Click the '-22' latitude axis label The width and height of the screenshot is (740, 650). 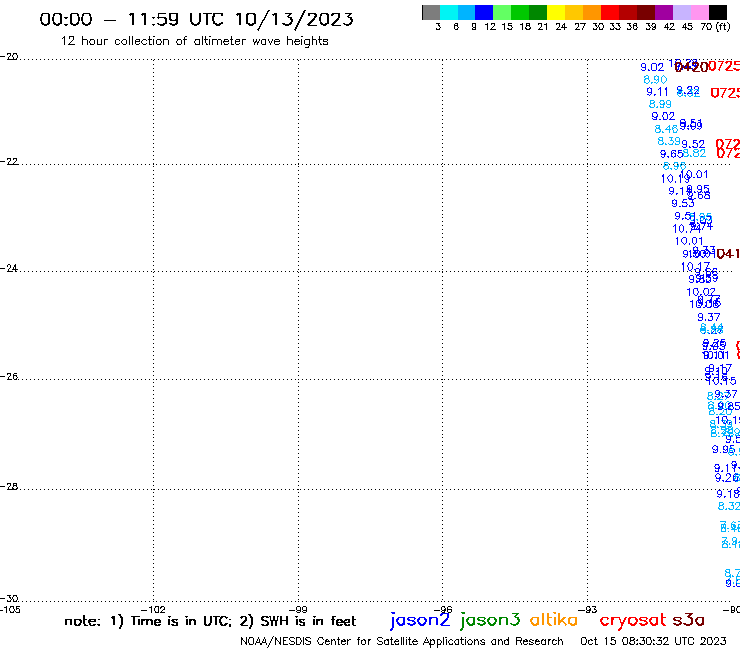tap(9, 161)
